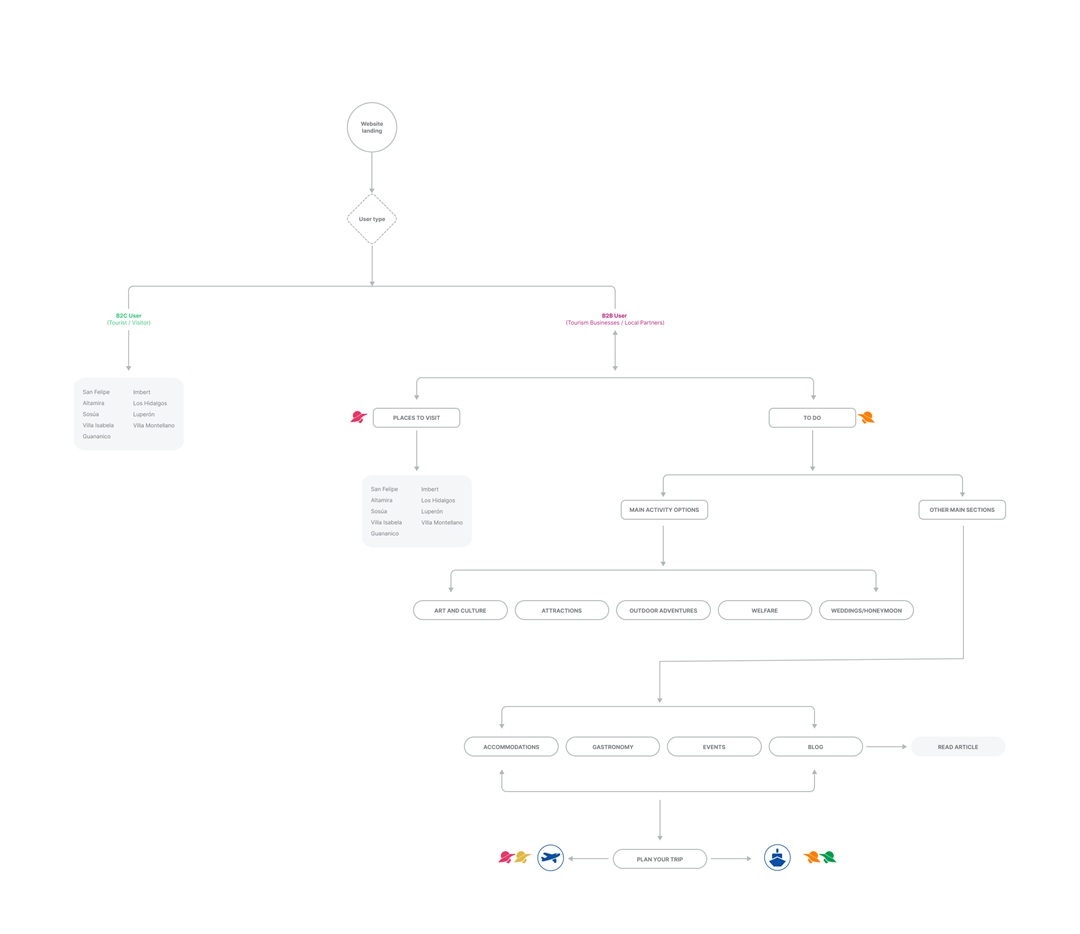Screen dimensions: 1080x934
Task: Click the orange hat icon beside the ship
Action: point(811,857)
